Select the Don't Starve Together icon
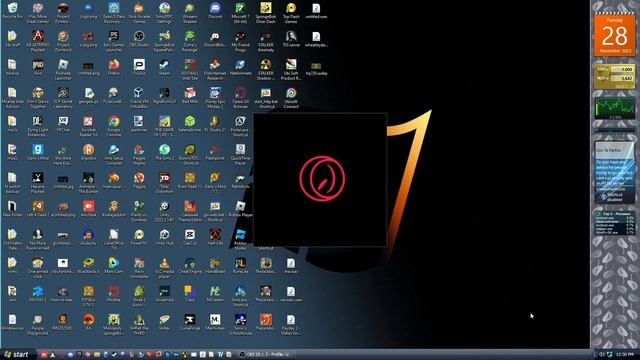 38,98
